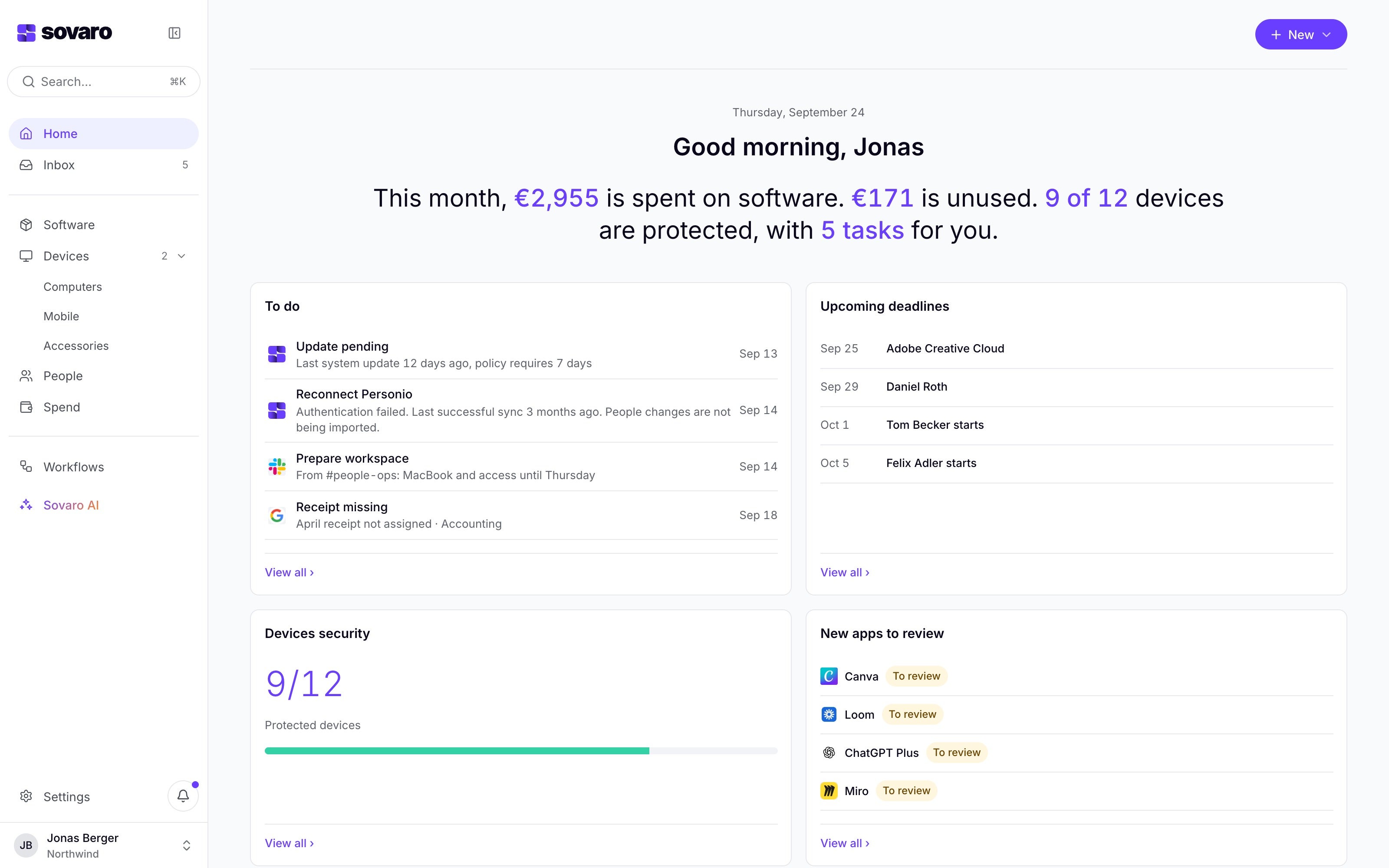Open the Adobe Creative Cloud deadline
Viewport: 1389px width, 868px height.
(1076, 349)
